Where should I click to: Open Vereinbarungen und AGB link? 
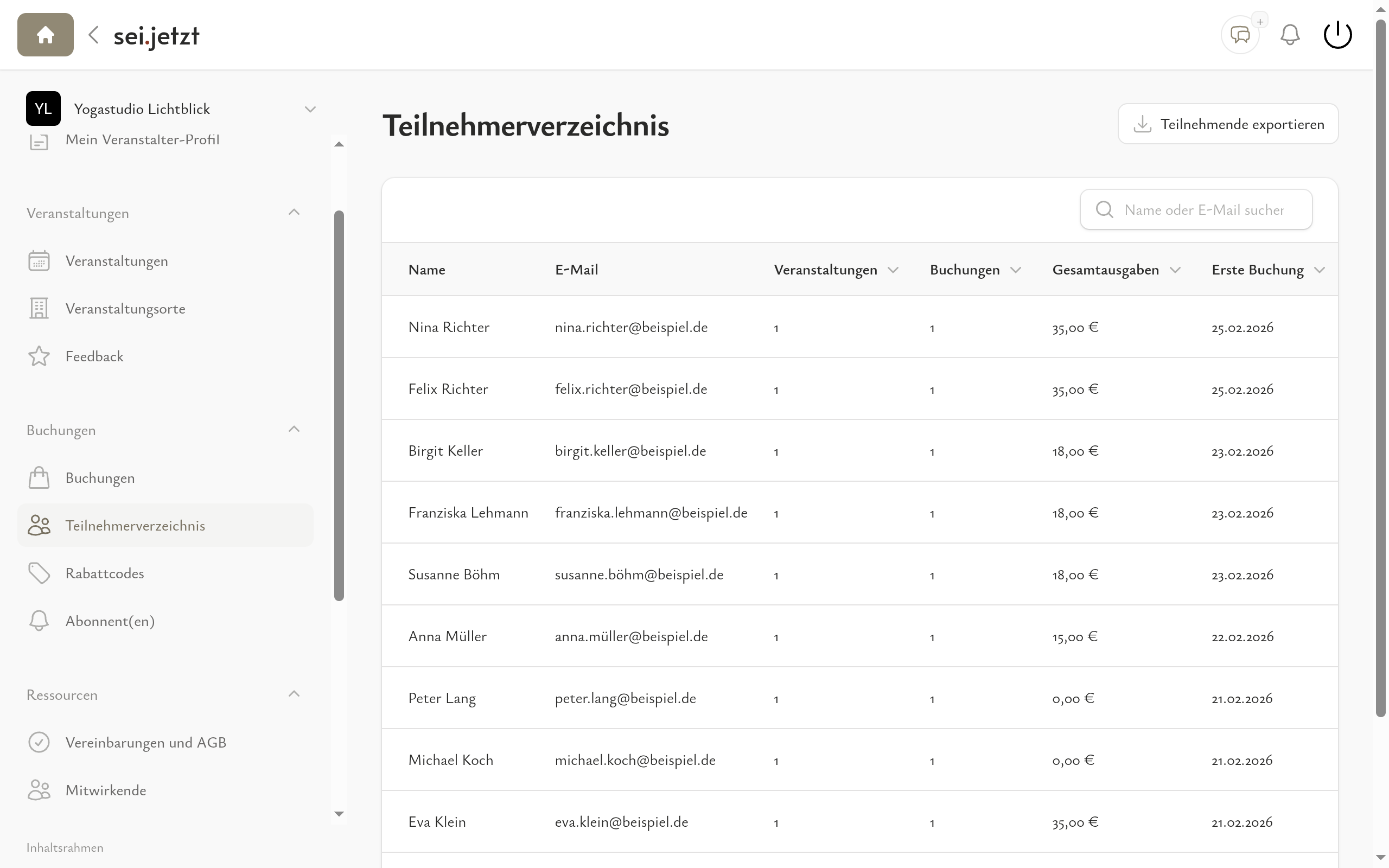pos(145,743)
